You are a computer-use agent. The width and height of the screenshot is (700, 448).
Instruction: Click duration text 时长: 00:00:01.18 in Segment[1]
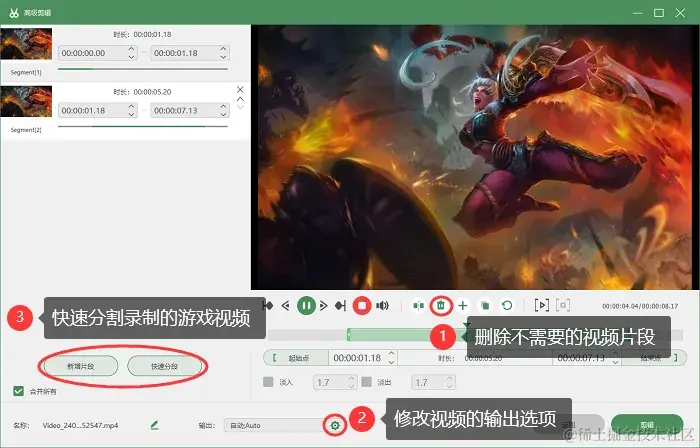(x=142, y=34)
